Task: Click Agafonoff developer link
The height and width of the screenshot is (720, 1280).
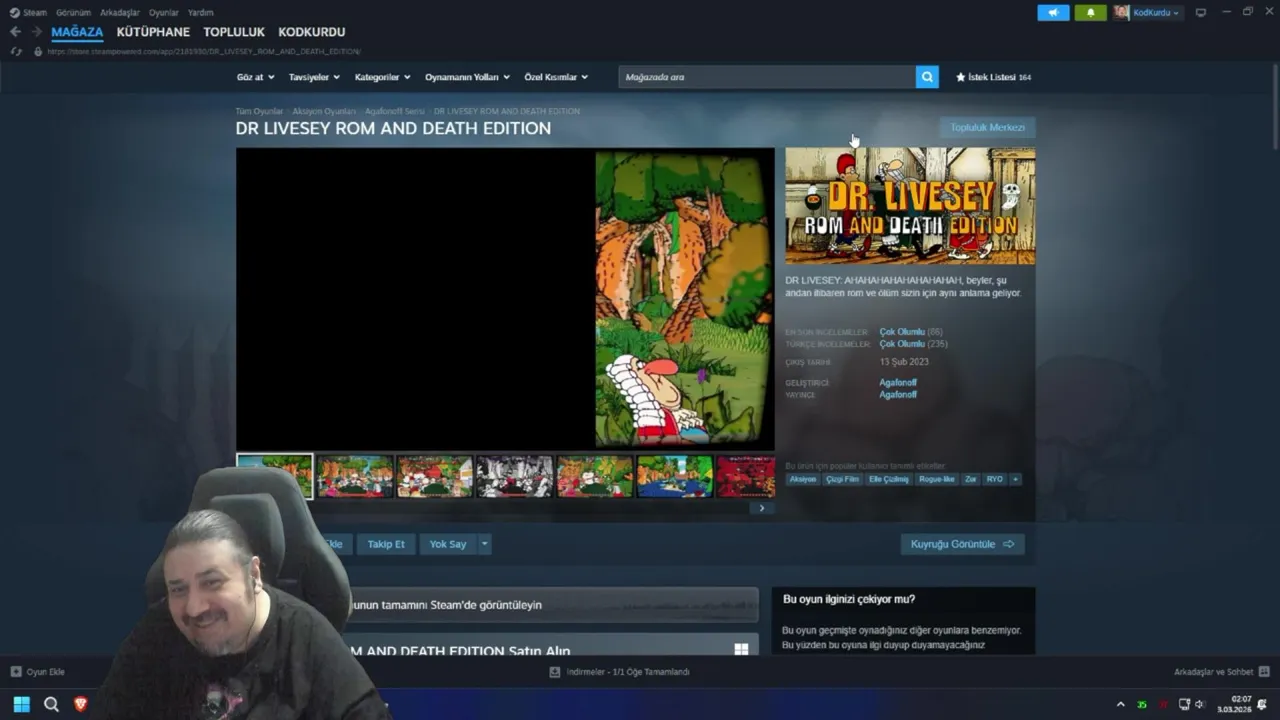Action: pyautogui.click(x=898, y=382)
